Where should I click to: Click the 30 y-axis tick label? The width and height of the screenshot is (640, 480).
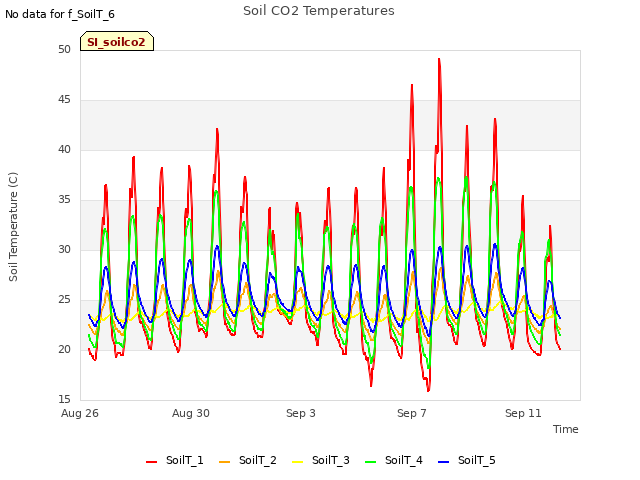click(64, 249)
